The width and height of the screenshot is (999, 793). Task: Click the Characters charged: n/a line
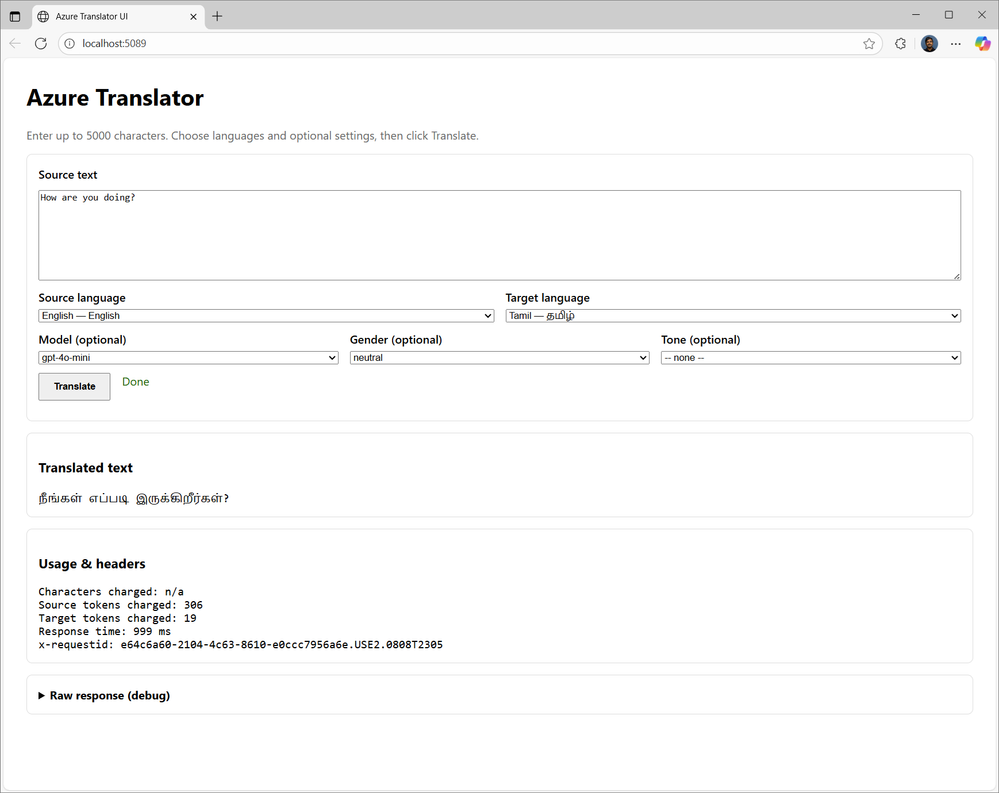click(111, 592)
